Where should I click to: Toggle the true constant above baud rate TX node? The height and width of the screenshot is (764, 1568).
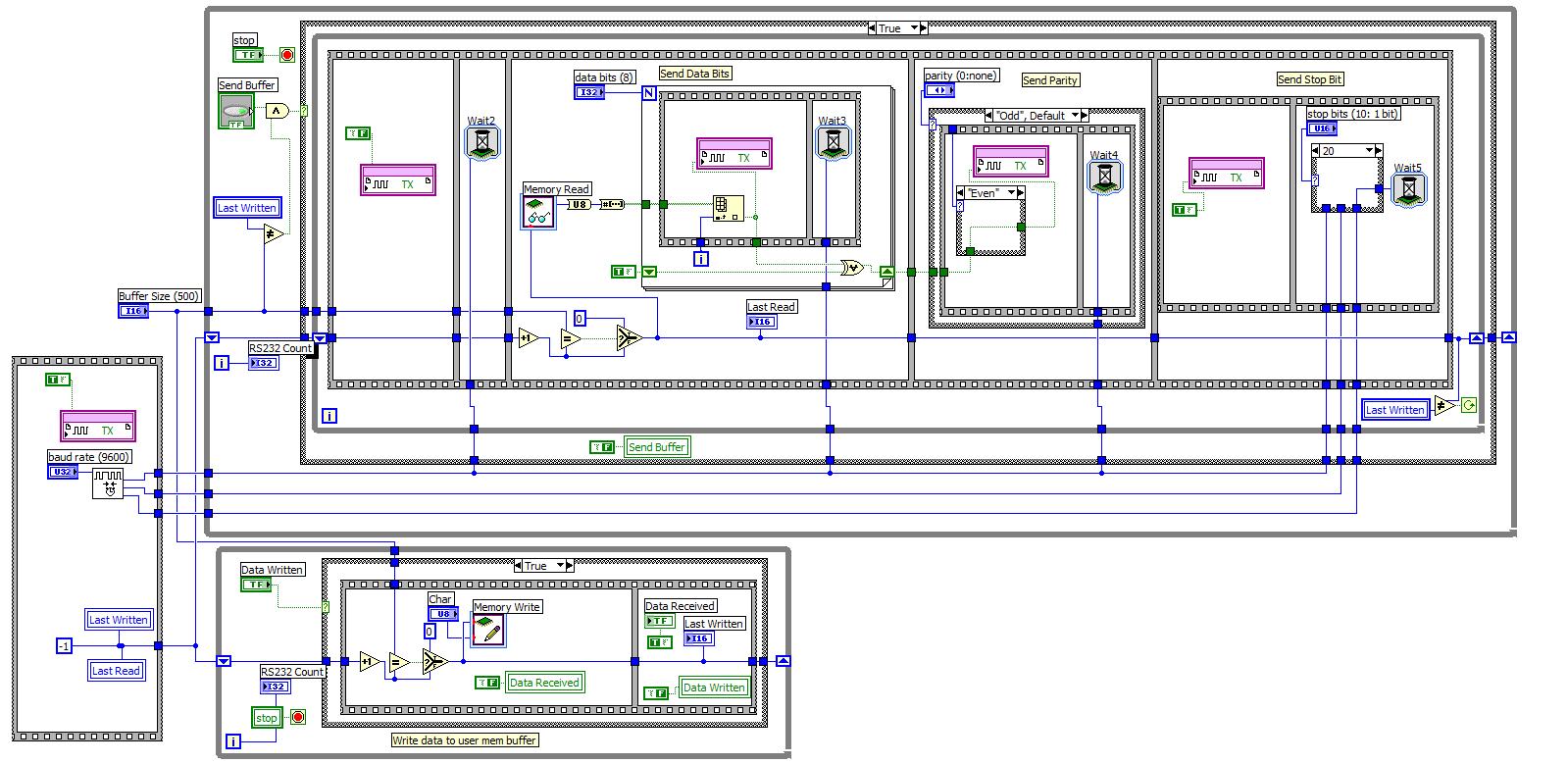click(x=58, y=380)
